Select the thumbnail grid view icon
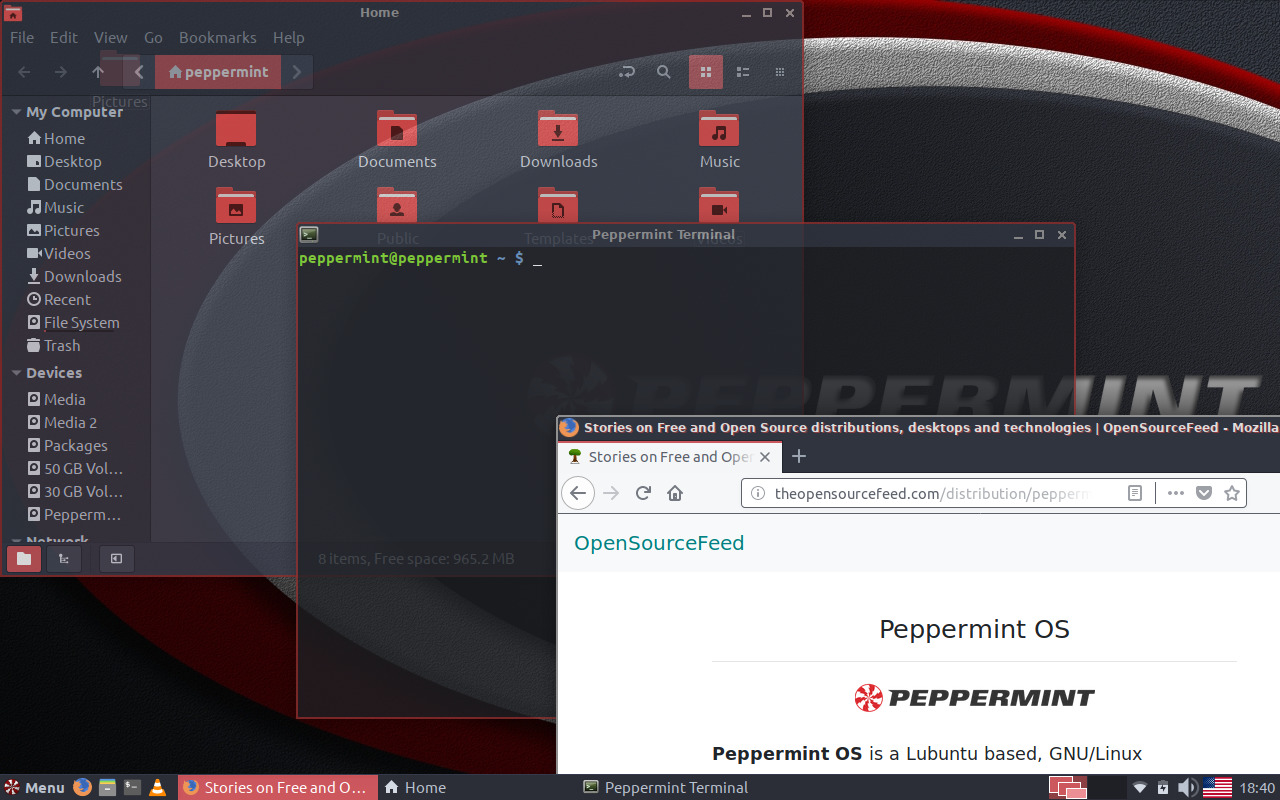Image resolution: width=1280 pixels, height=800 pixels. 705,72
